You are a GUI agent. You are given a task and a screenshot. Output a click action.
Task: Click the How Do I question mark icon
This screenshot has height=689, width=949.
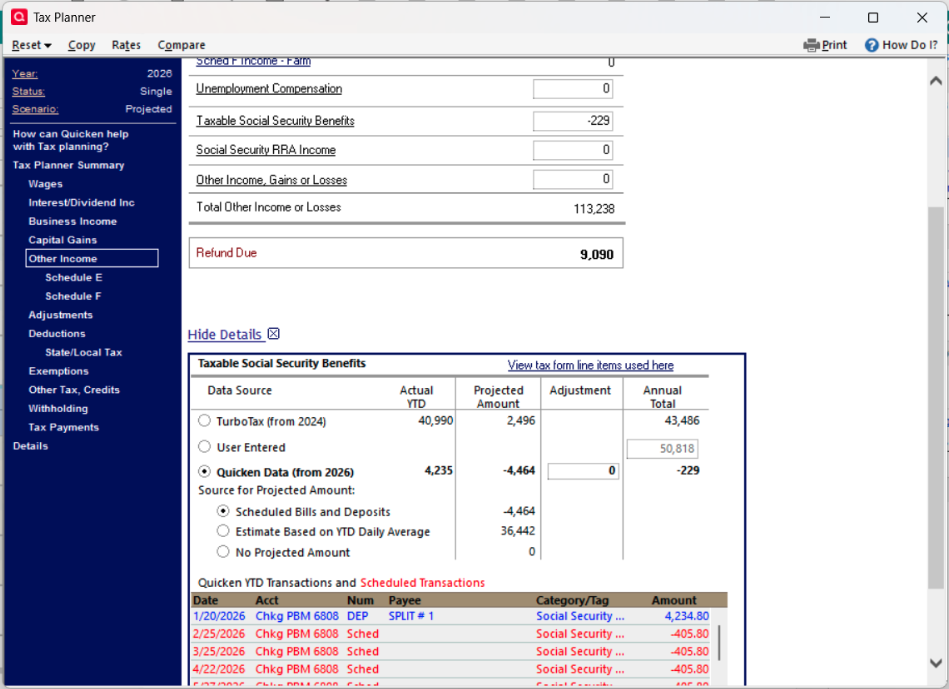[x=871, y=45]
